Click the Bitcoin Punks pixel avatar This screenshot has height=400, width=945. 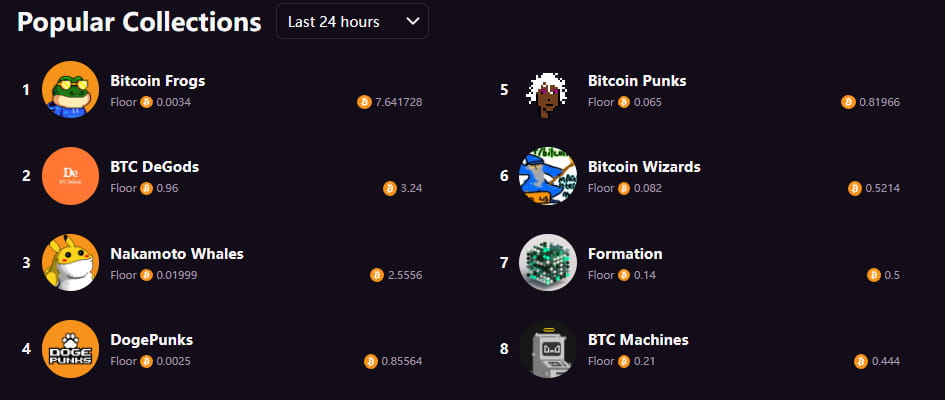coord(548,89)
